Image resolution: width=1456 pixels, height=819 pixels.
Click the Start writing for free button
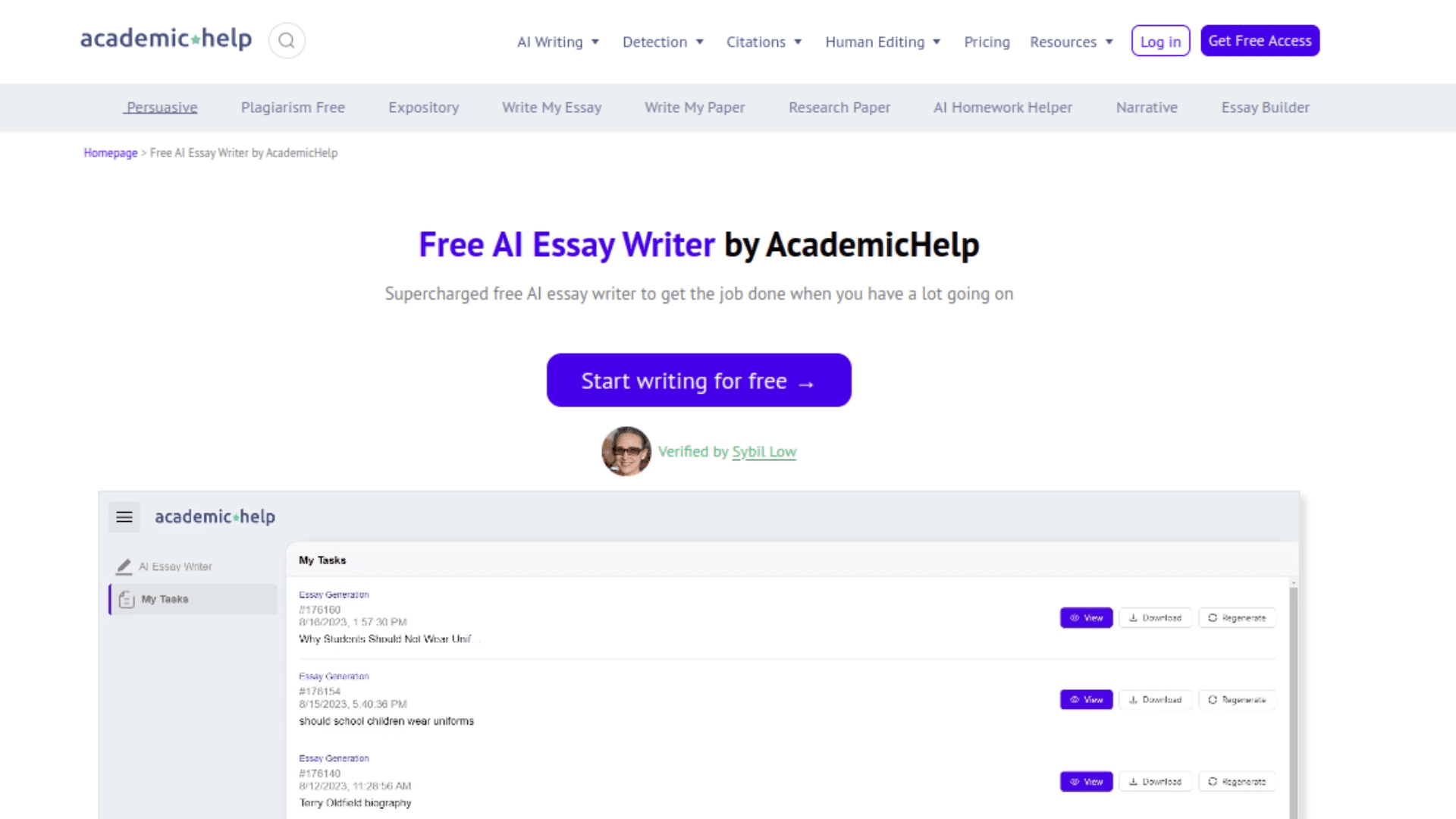coord(699,380)
